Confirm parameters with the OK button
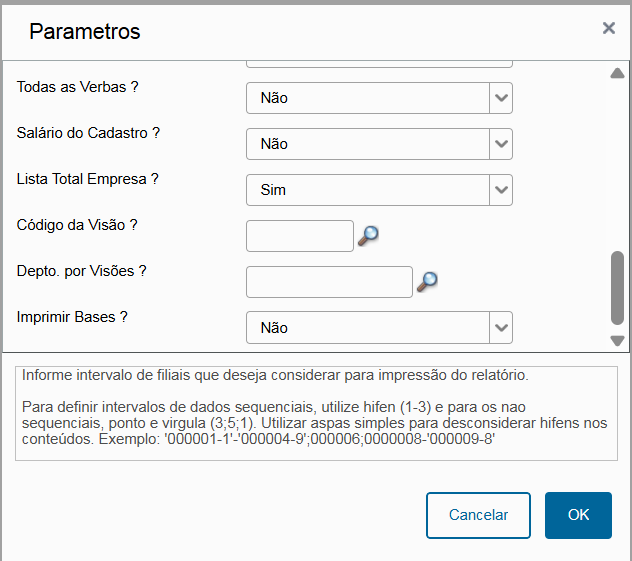The width and height of the screenshot is (632, 561). [x=578, y=515]
